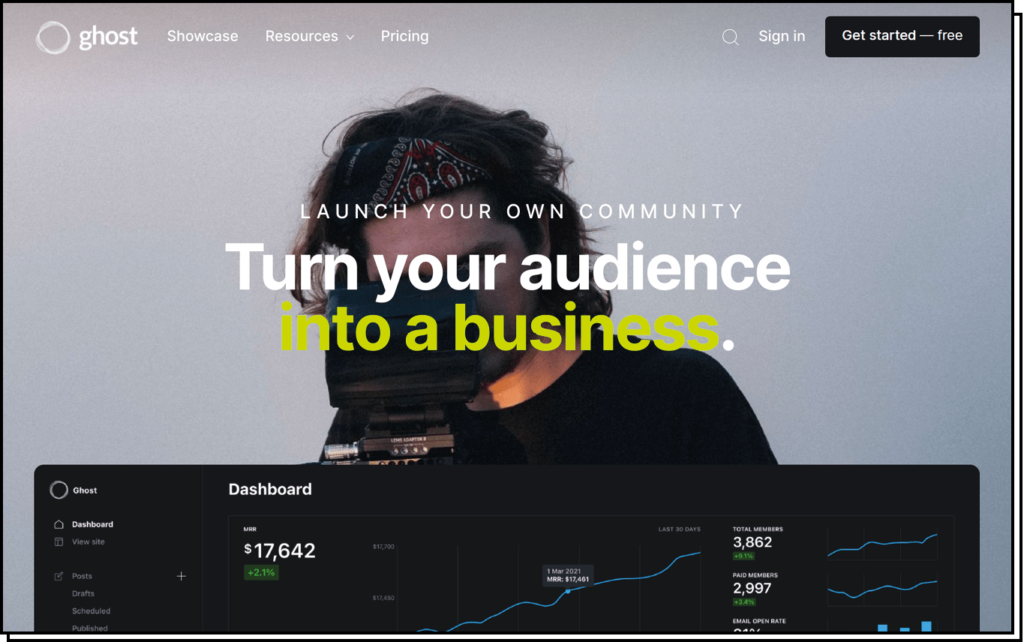Image resolution: width=1024 pixels, height=642 pixels.
Task: Open Drafts in sidebar
Action: [x=83, y=594]
